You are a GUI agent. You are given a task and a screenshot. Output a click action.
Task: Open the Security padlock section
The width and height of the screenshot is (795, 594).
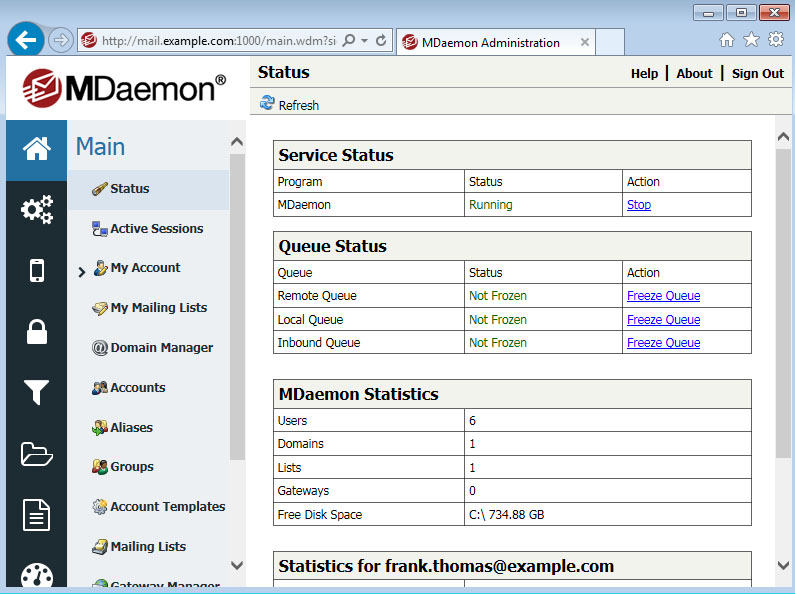[37, 332]
